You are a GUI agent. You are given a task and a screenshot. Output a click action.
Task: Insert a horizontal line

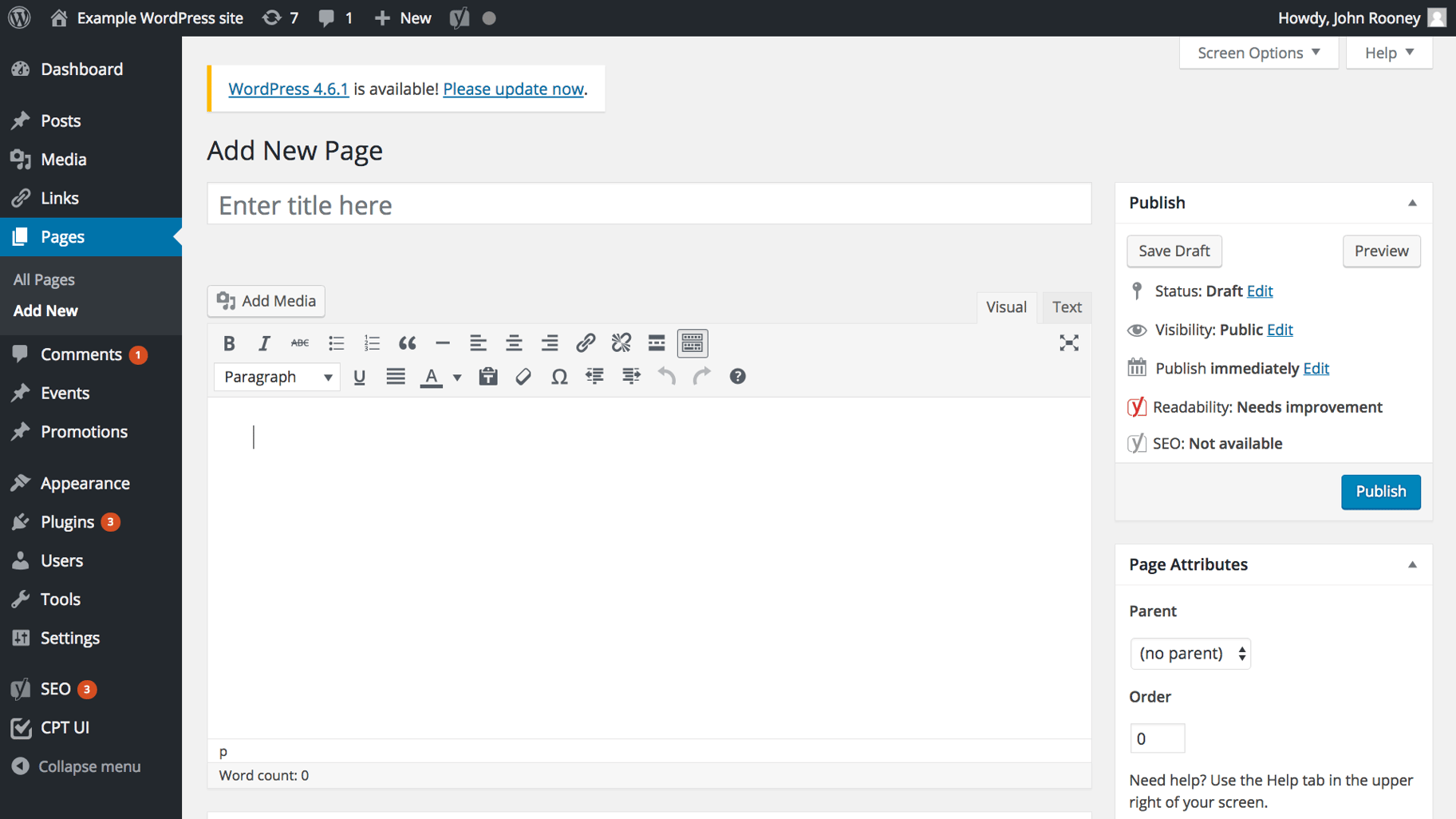(x=443, y=342)
